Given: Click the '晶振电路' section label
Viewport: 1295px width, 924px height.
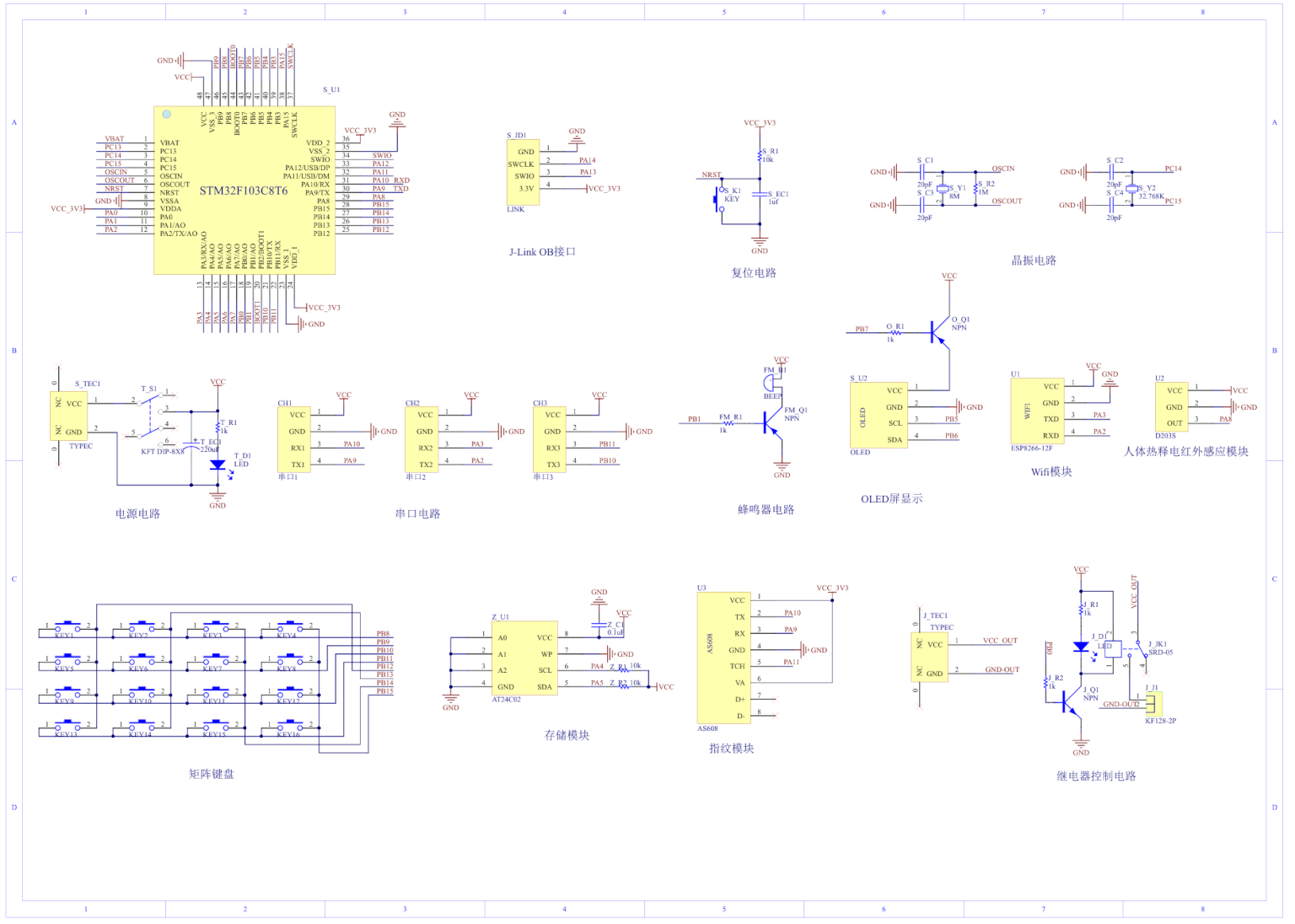Looking at the screenshot, I should click(x=1034, y=261).
